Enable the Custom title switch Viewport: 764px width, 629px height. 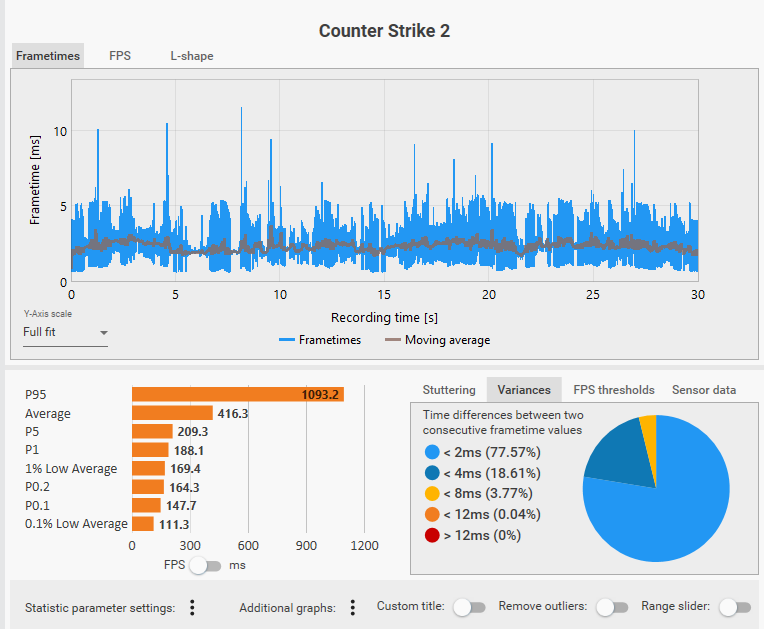tap(470, 608)
